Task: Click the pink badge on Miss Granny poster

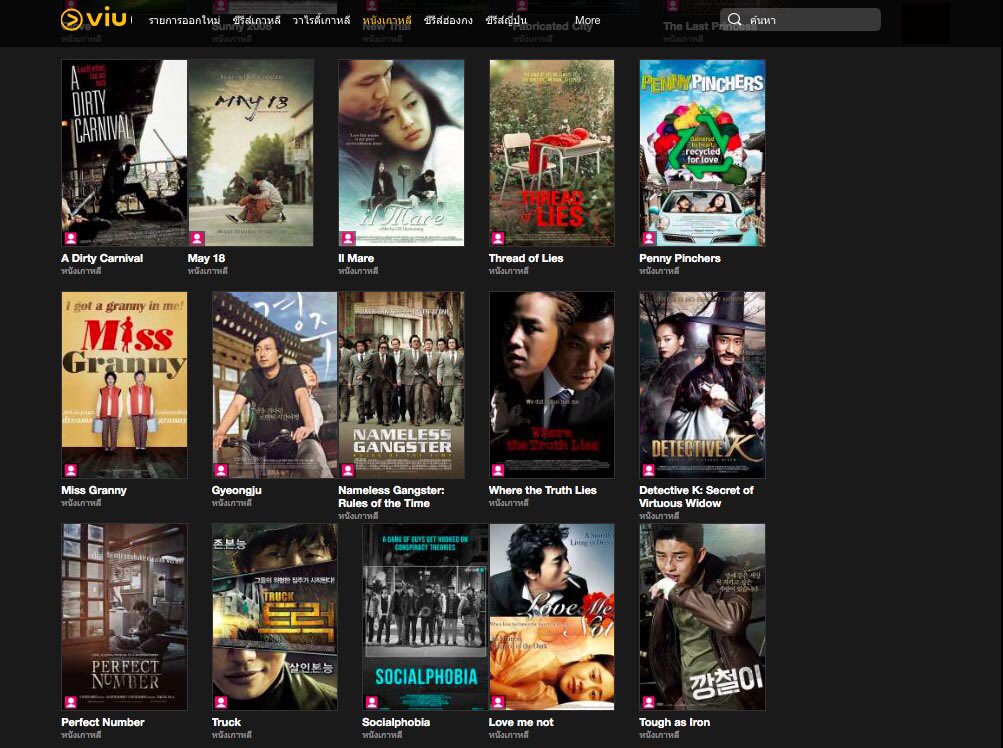Action: 70,470
